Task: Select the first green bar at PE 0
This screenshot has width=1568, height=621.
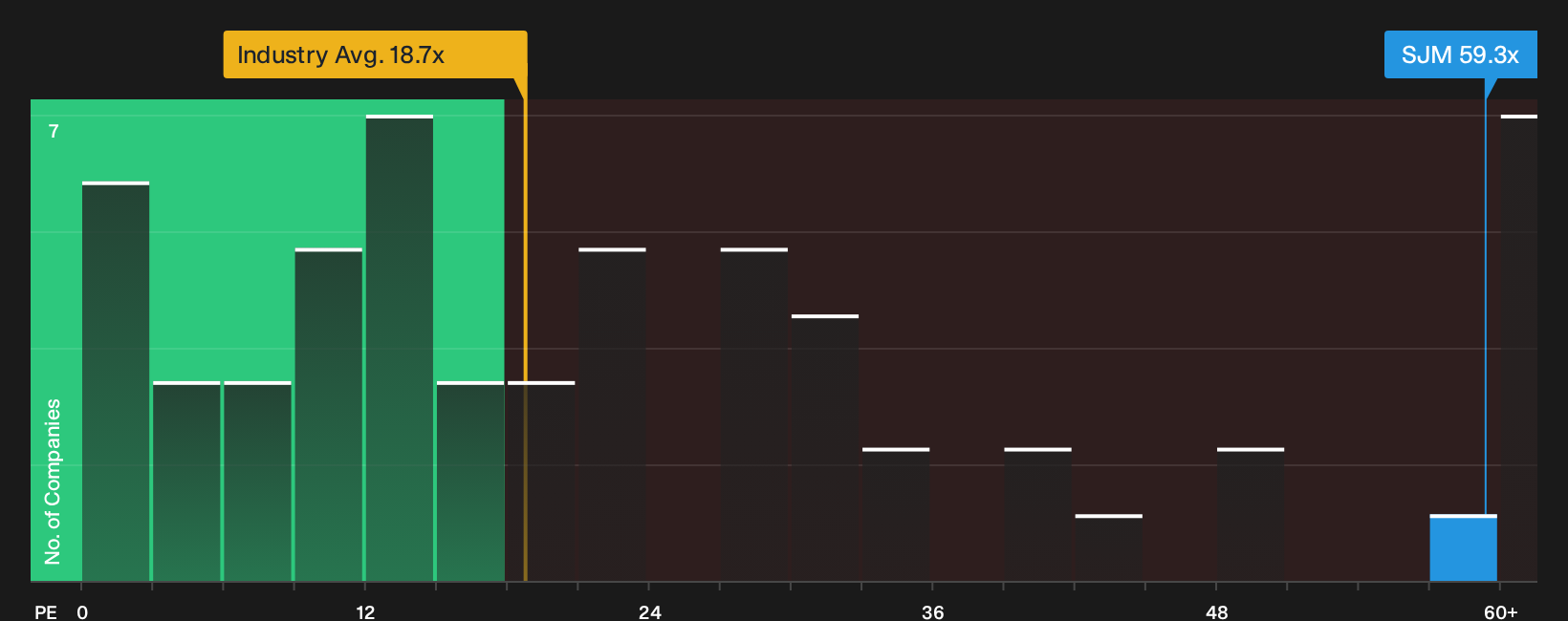Action: click(116, 381)
